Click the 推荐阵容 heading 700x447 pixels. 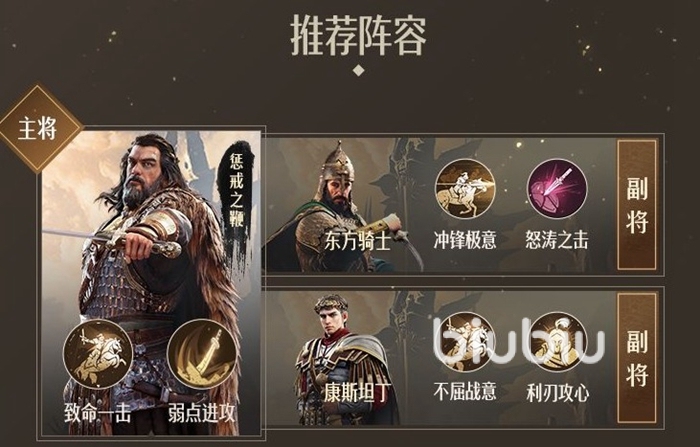[x=358, y=36]
